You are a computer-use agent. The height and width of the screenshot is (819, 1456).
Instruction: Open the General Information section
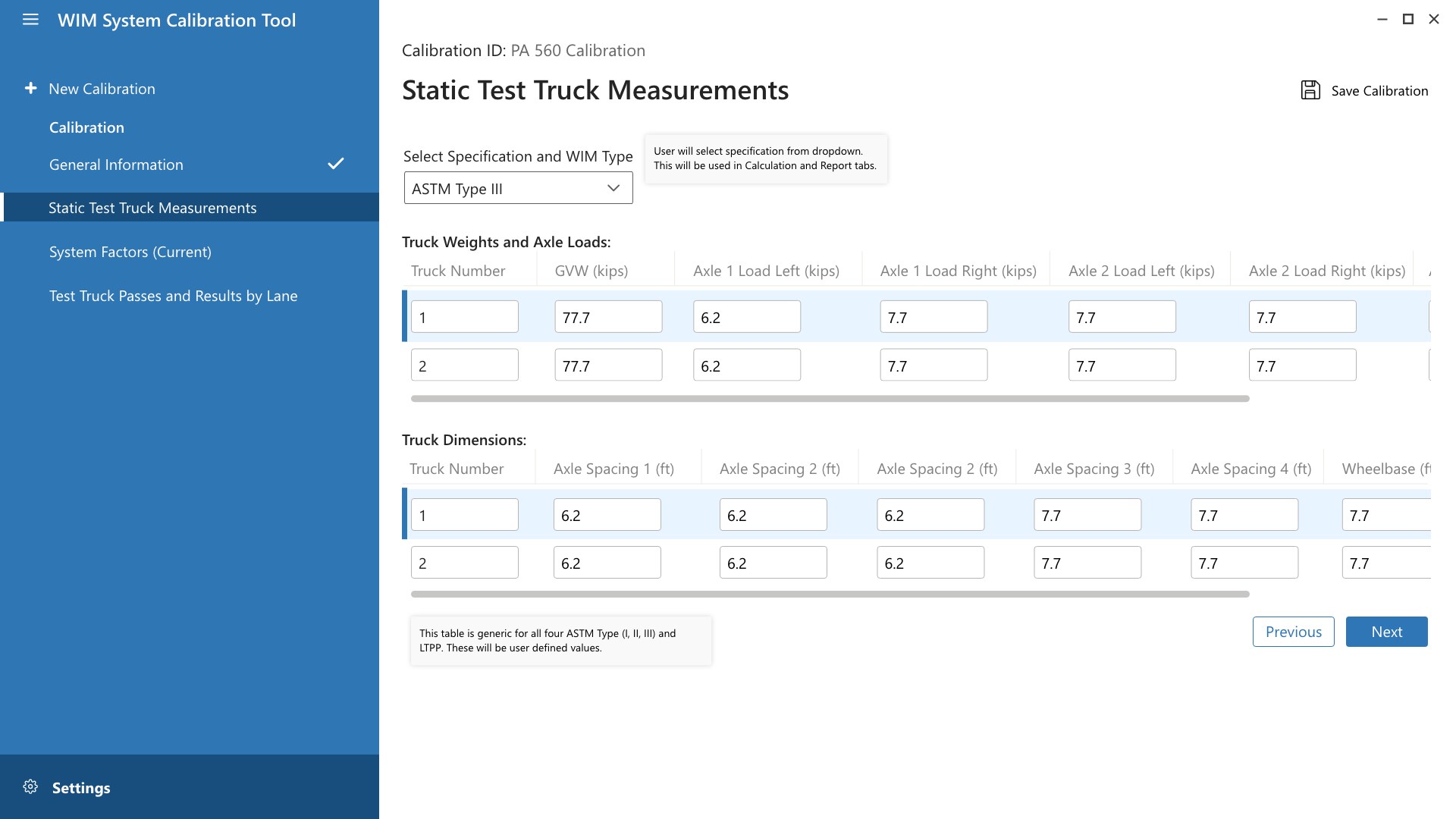(x=116, y=165)
